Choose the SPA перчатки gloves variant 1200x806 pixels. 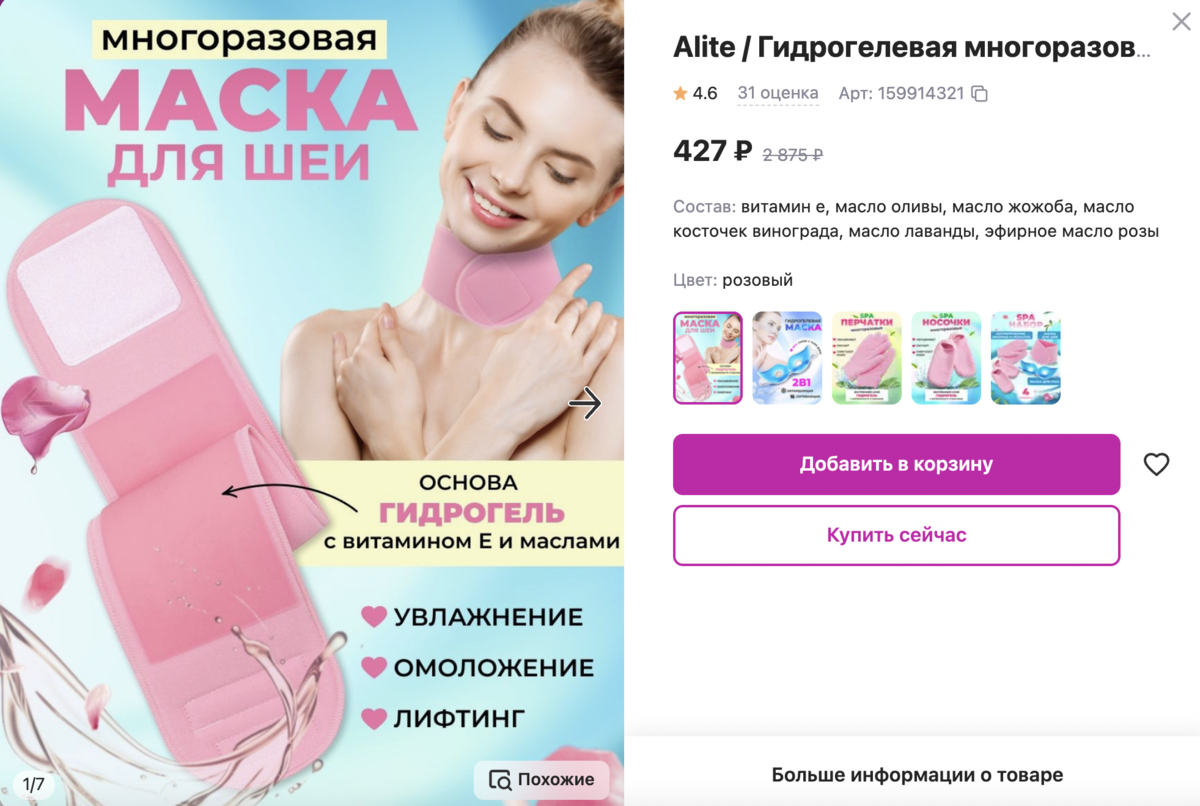point(866,358)
